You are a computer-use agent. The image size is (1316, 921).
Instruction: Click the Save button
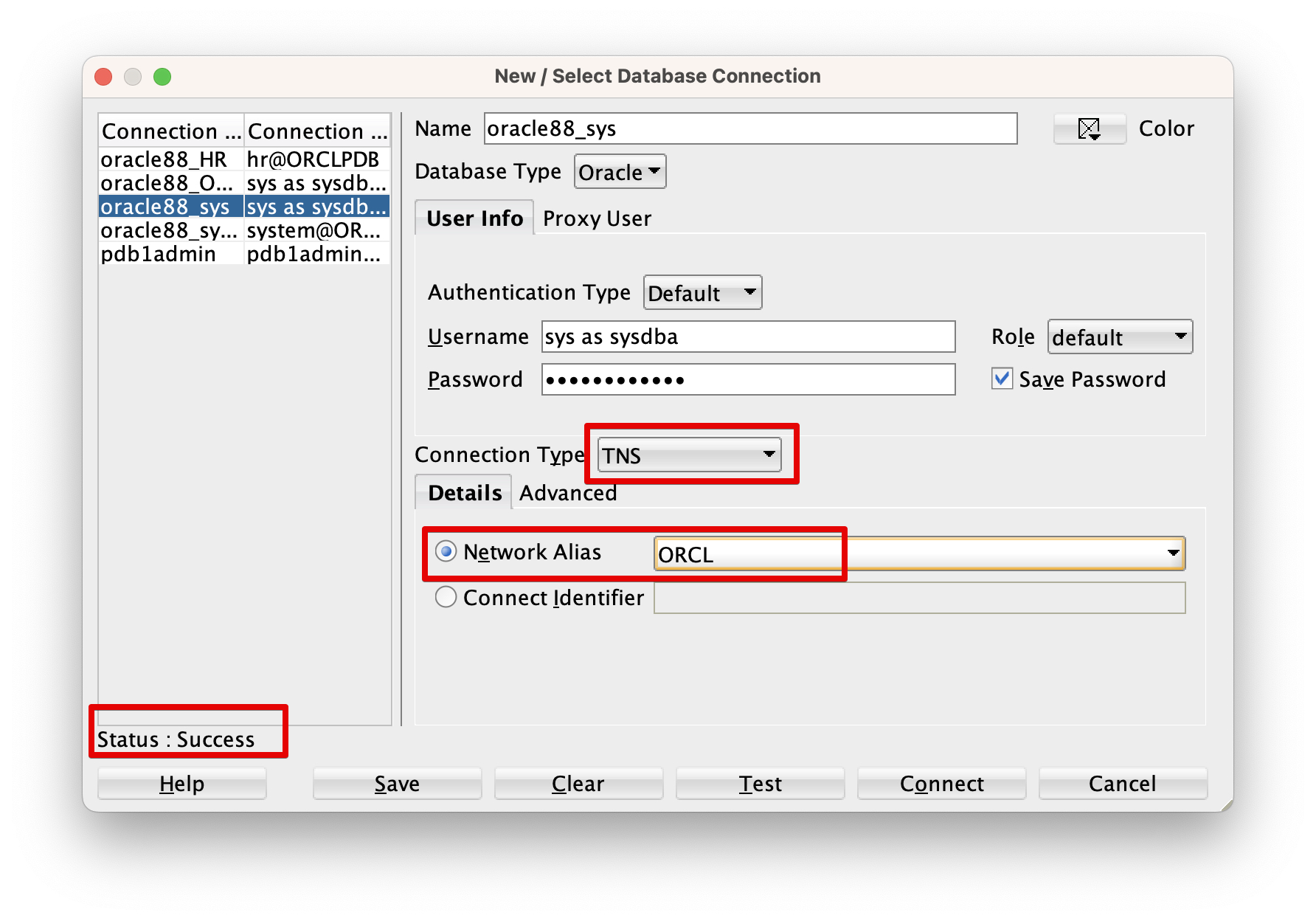point(397,784)
